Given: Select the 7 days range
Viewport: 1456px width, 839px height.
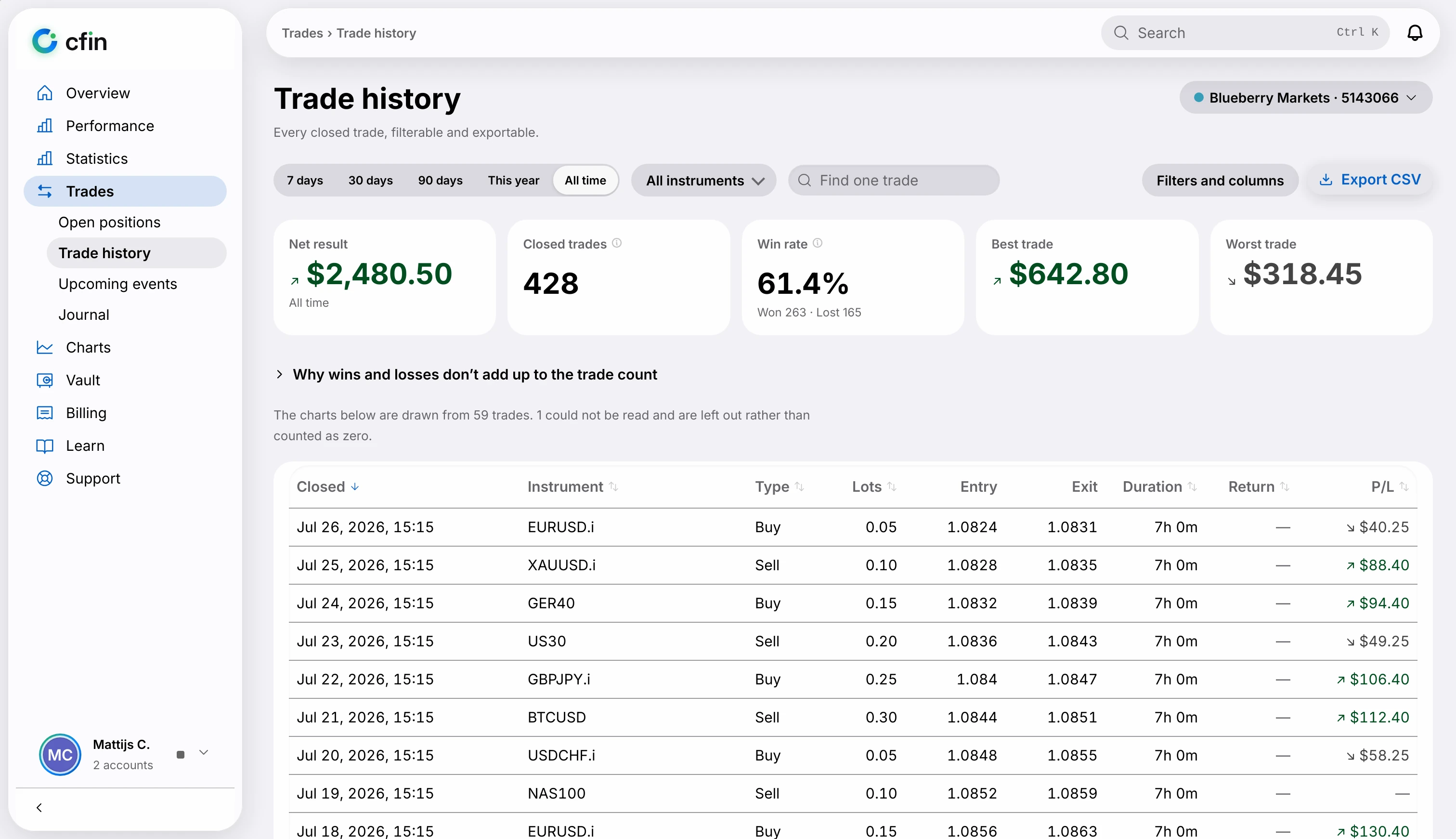Looking at the screenshot, I should pyautogui.click(x=305, y=180).
